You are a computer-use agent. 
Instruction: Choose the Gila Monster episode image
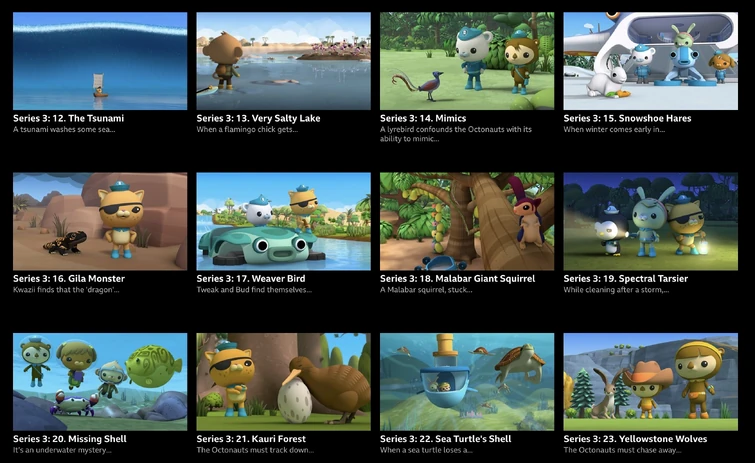tap(100, 221)
